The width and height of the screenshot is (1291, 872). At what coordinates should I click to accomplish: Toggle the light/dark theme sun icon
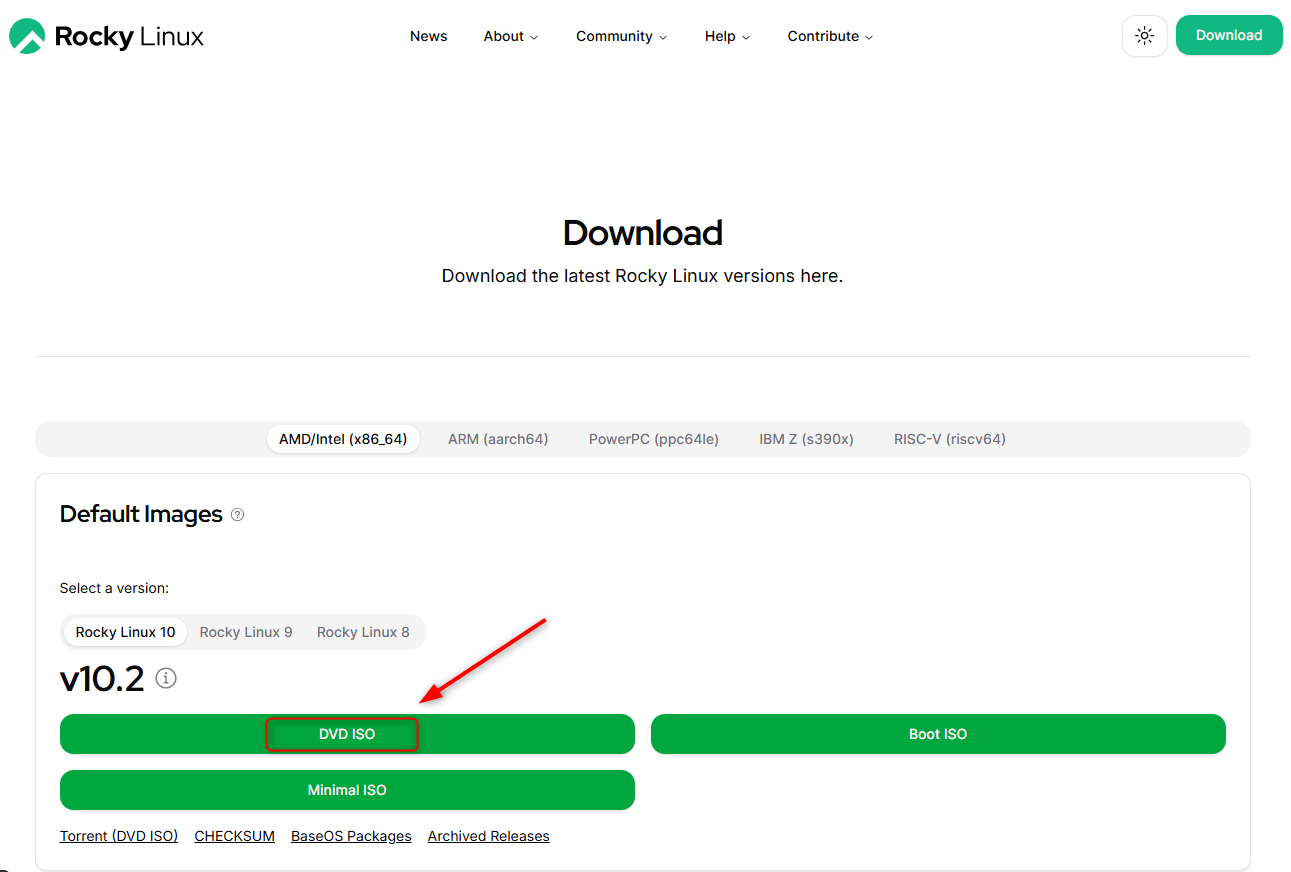coord(1145,36)
